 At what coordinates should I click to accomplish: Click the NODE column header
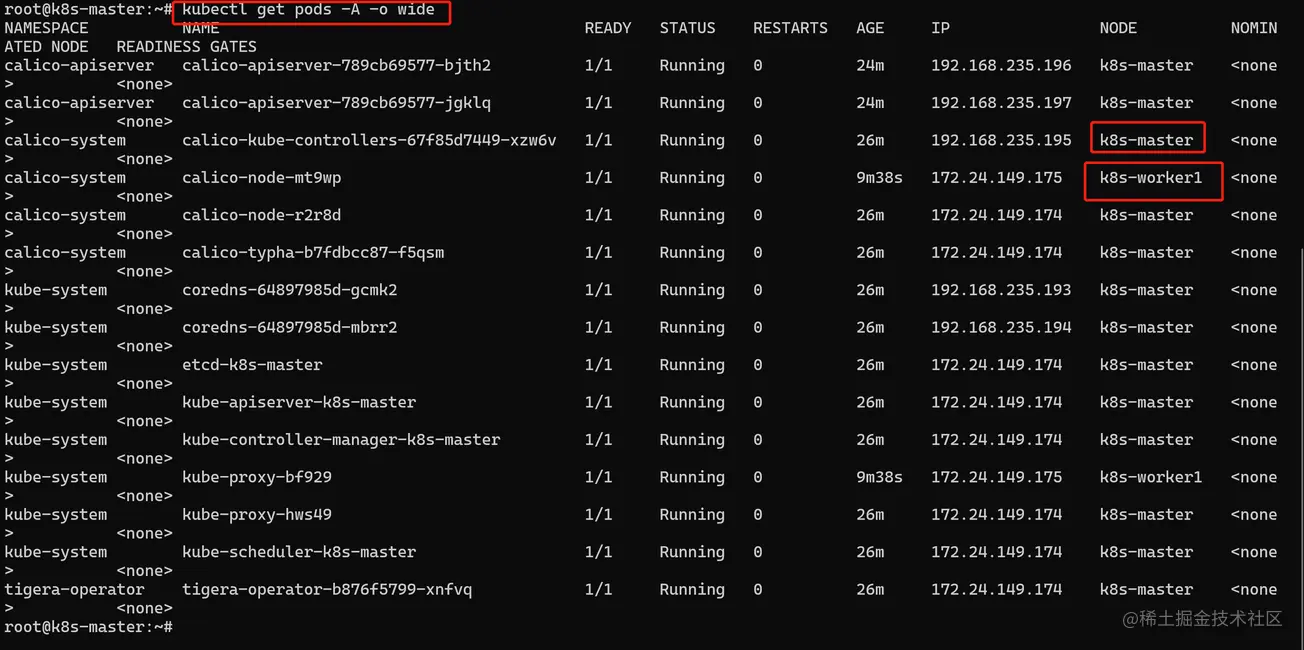click(x=1118, y=28)
